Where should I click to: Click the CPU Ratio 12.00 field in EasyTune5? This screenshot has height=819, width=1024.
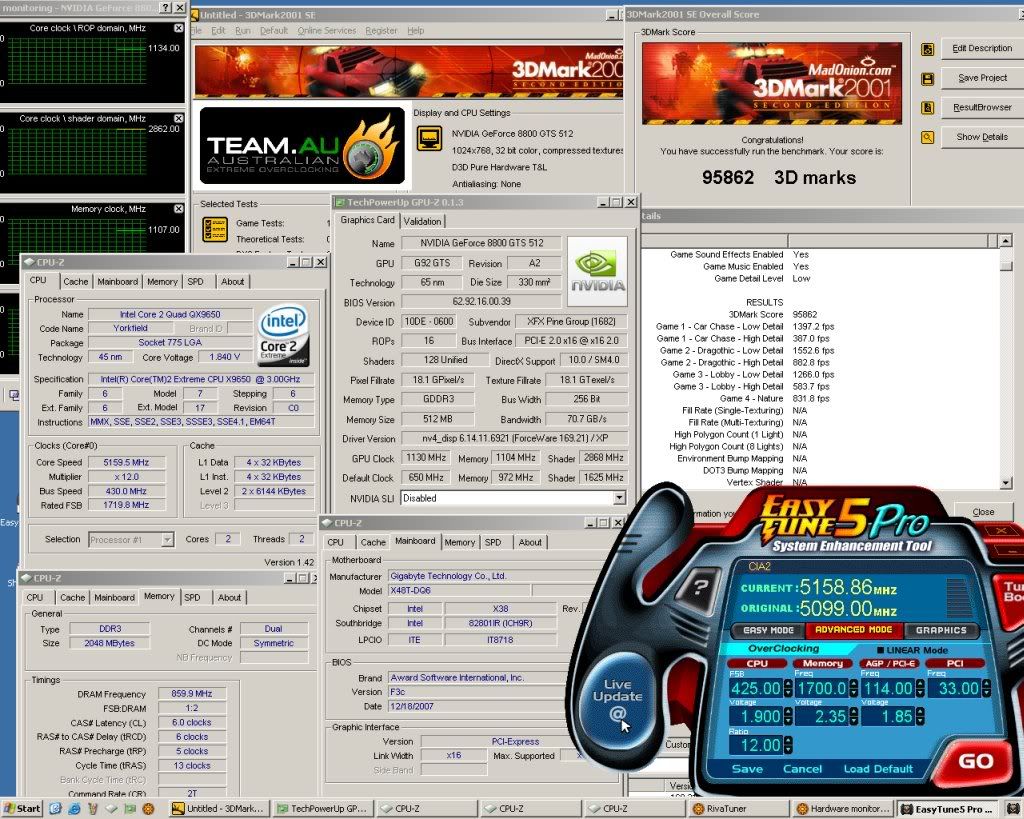[756, 745]
